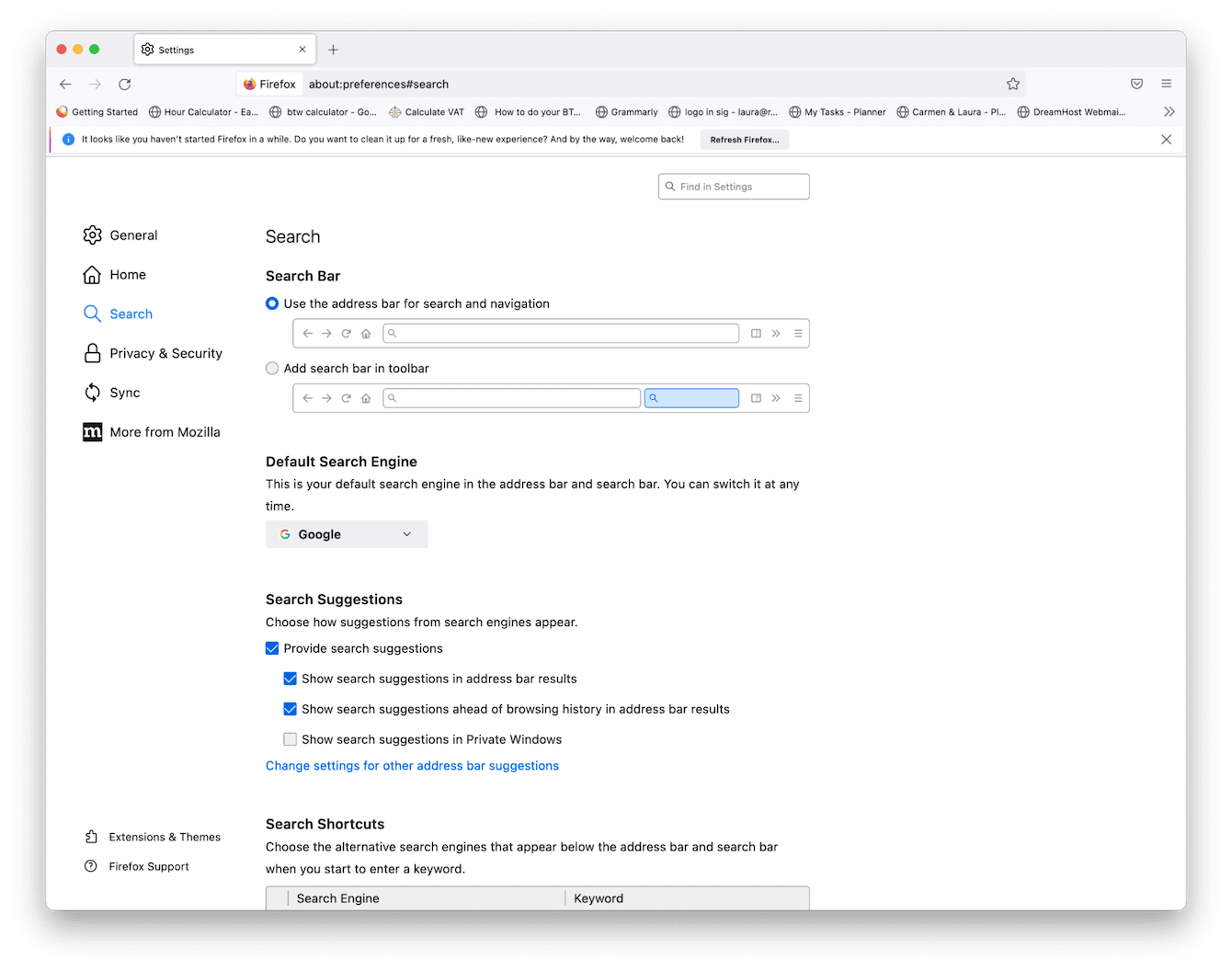Screen dimensions: 1232x971
Task: Open the Default Search Engine dropdown
Action: click(x=347, y=534)
